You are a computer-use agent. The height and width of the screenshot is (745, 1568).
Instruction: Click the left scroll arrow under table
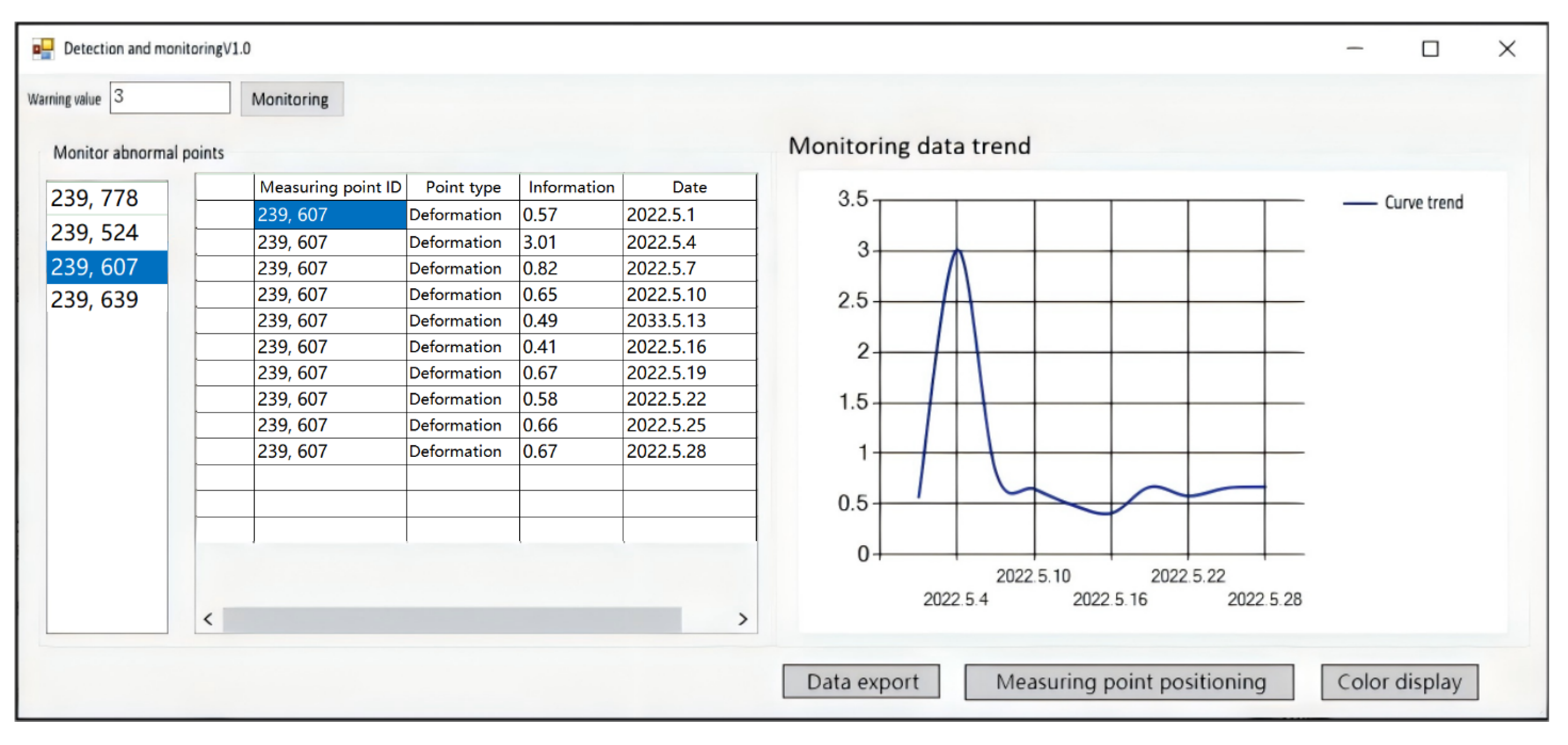pyautogui.click(x=208, y=619)
